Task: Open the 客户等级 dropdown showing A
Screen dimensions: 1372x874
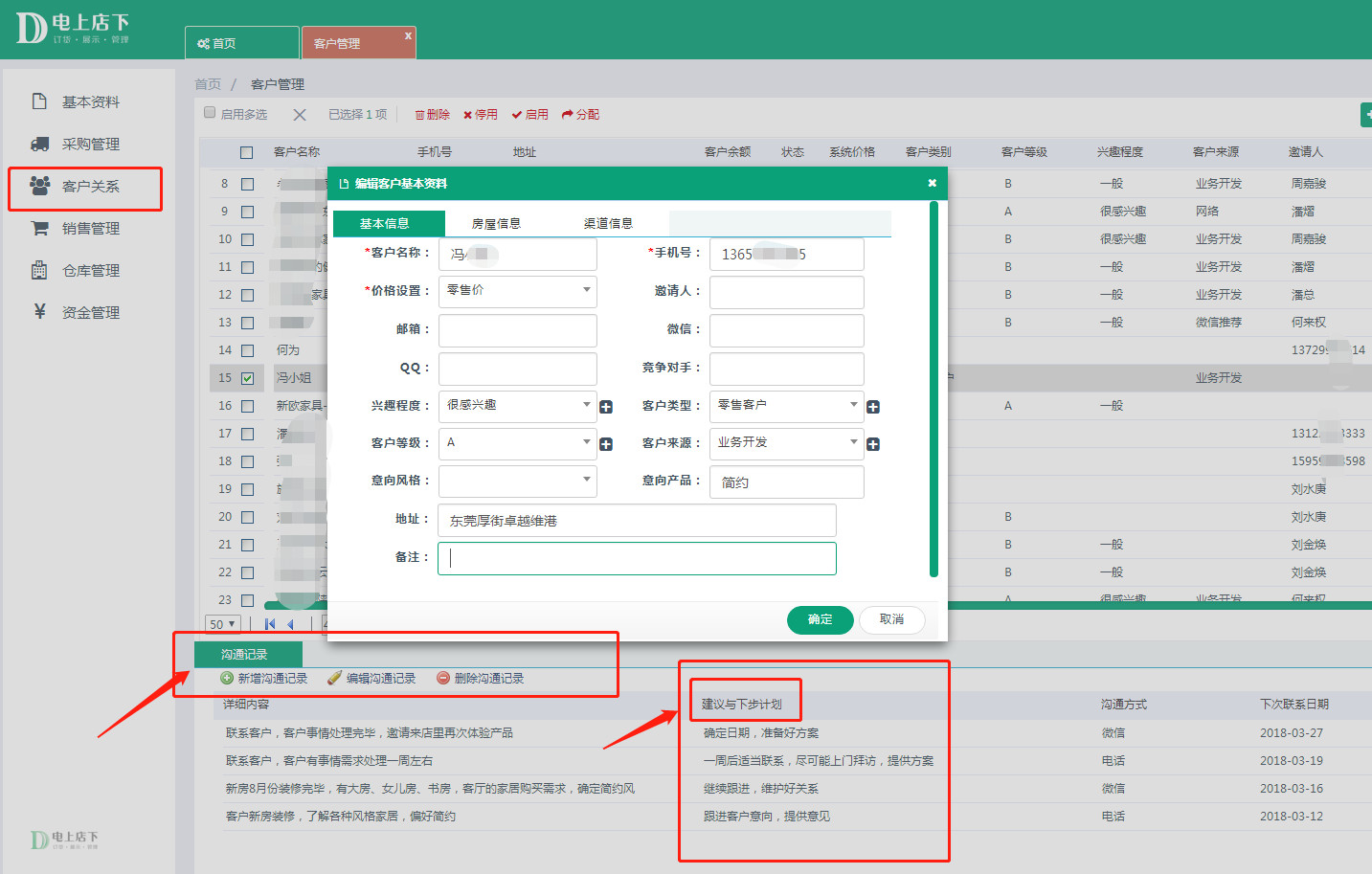Action: 518,442
